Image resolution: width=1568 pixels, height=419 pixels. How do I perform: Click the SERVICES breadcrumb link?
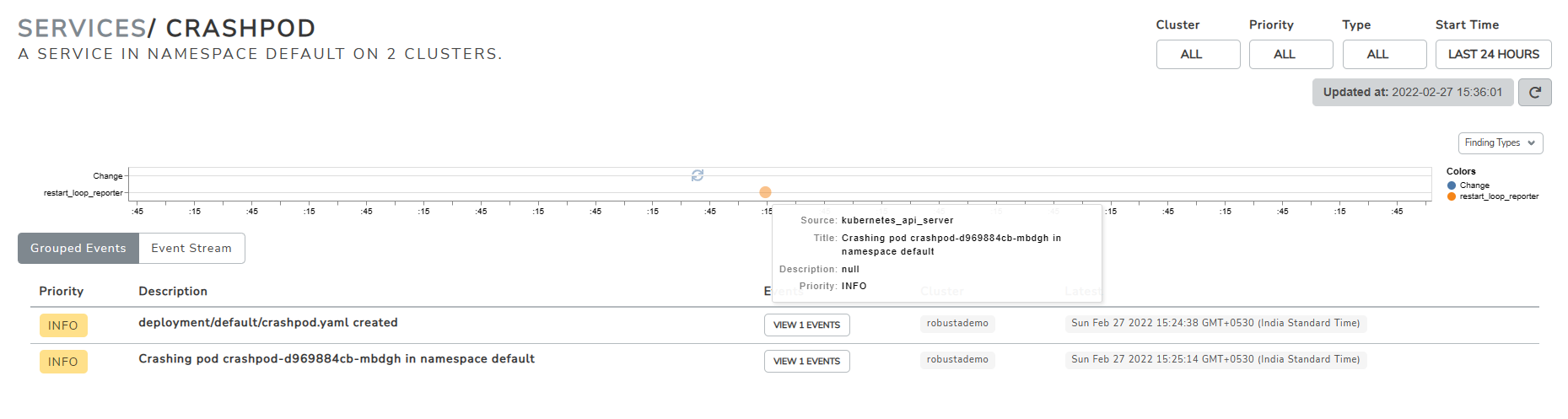(x=82, y=28)
